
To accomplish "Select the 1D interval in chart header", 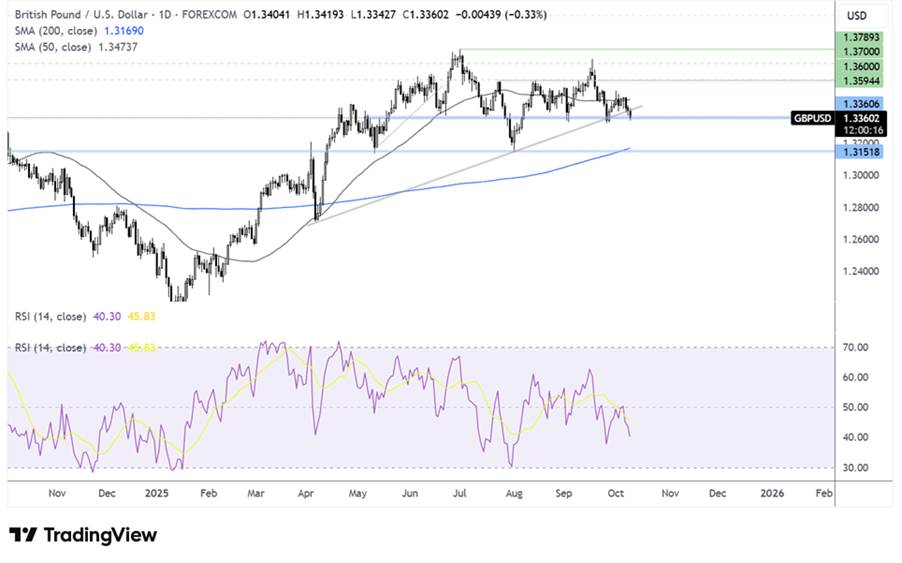I will [x=154, y=15].
